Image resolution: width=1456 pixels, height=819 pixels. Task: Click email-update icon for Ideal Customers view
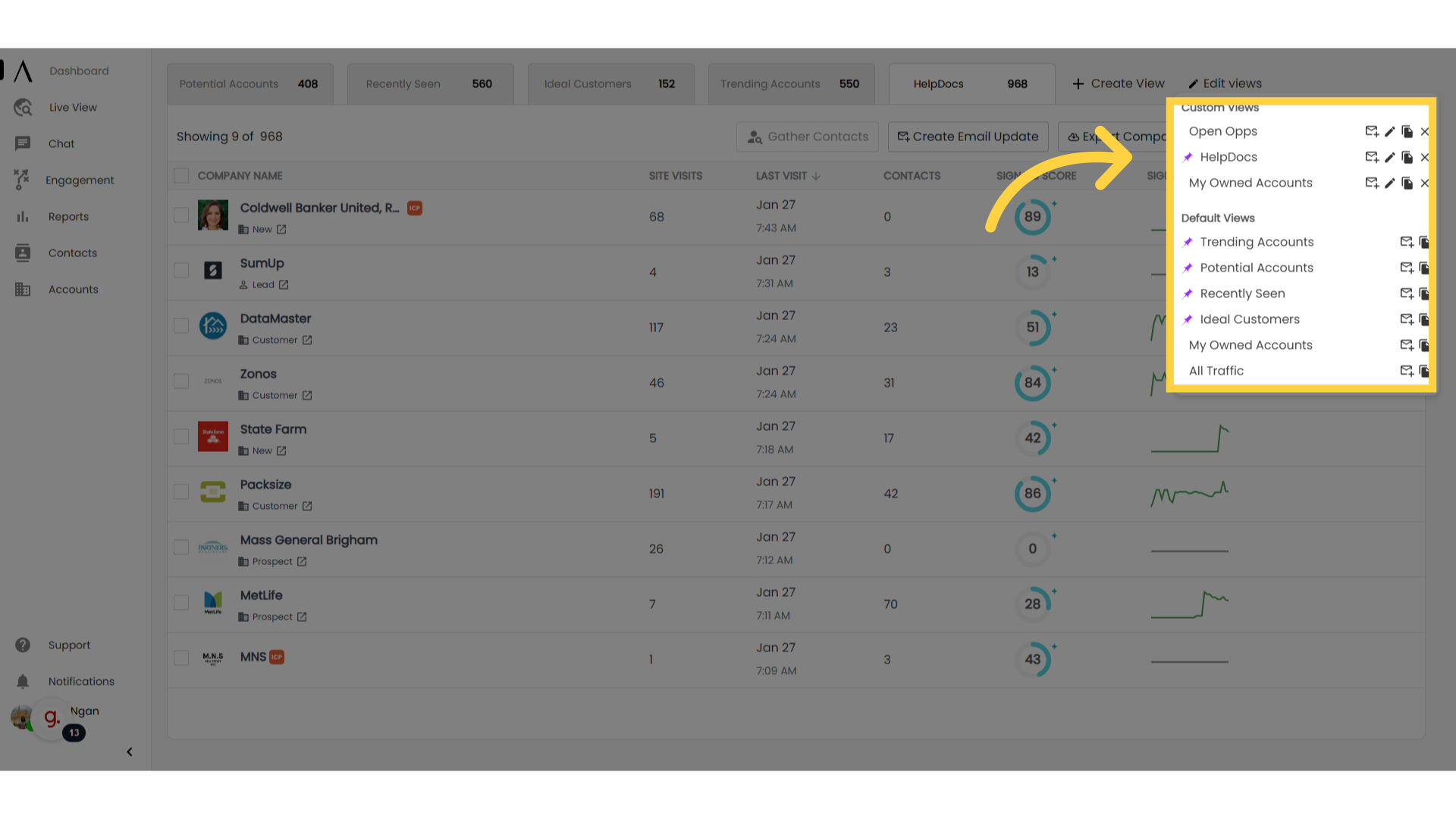[1407, 320]
